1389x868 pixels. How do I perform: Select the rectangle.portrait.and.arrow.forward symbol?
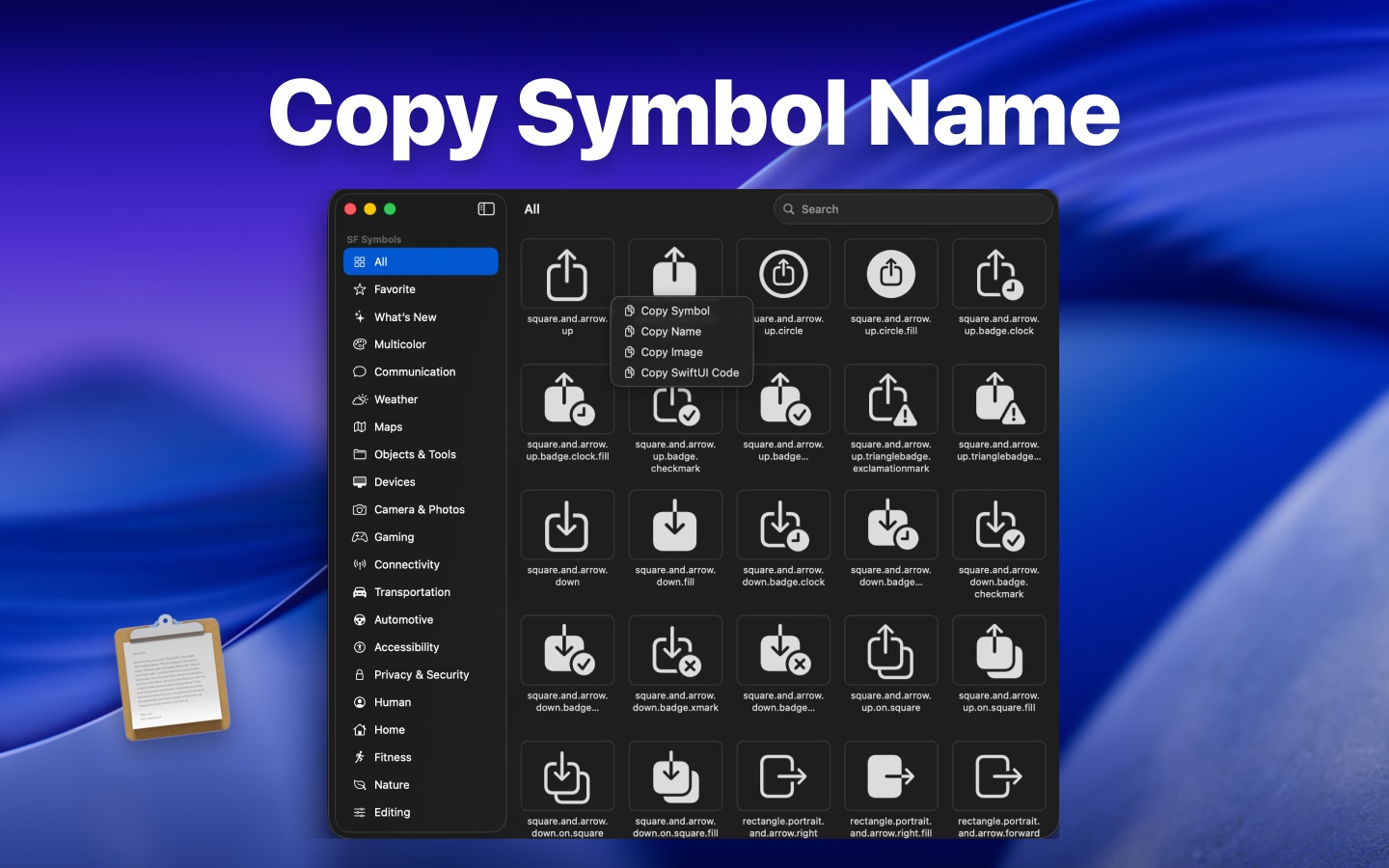coord(999,775)
